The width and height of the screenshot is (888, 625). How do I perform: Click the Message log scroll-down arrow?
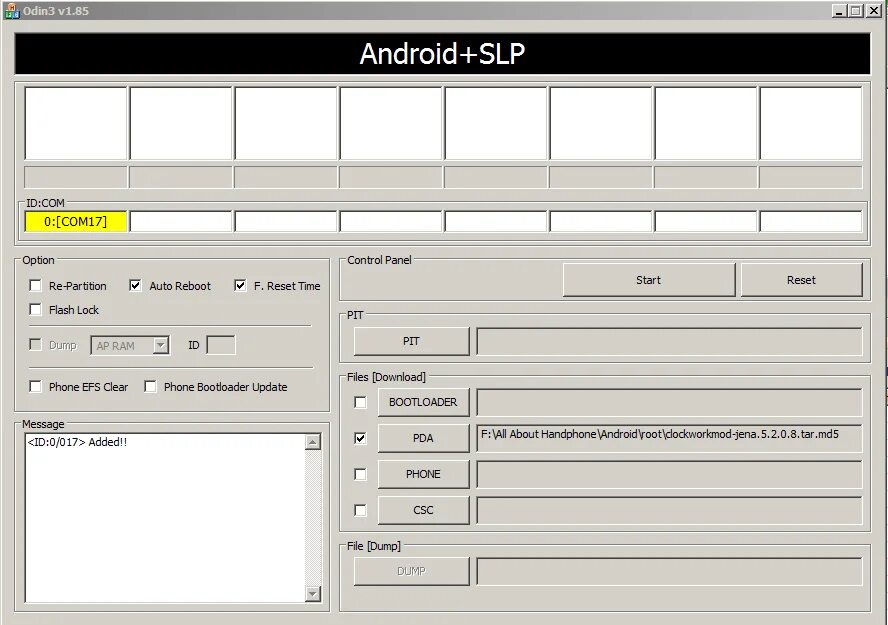tap(313, 593)
